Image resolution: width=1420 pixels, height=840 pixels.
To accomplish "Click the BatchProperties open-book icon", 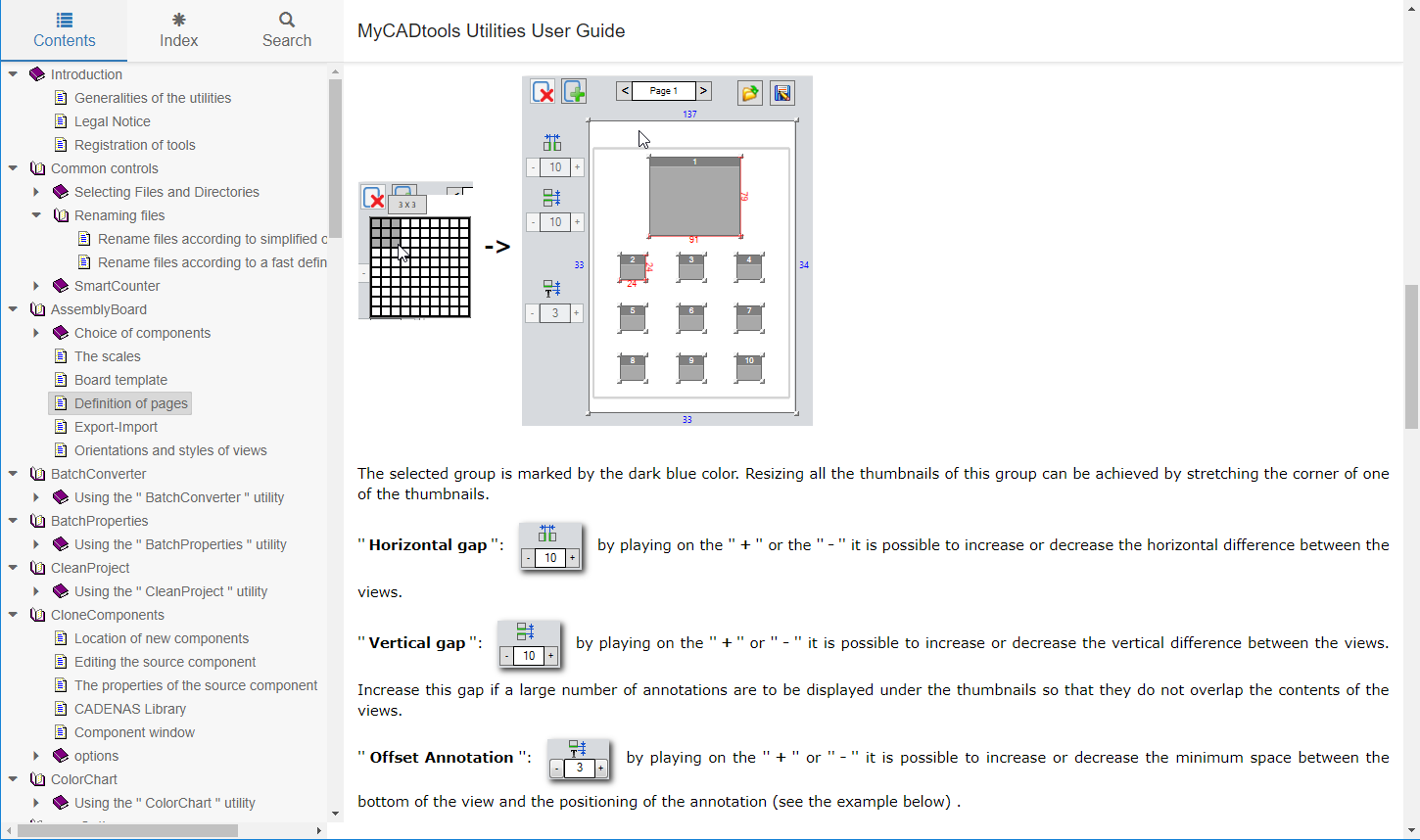I will [37, 521].
